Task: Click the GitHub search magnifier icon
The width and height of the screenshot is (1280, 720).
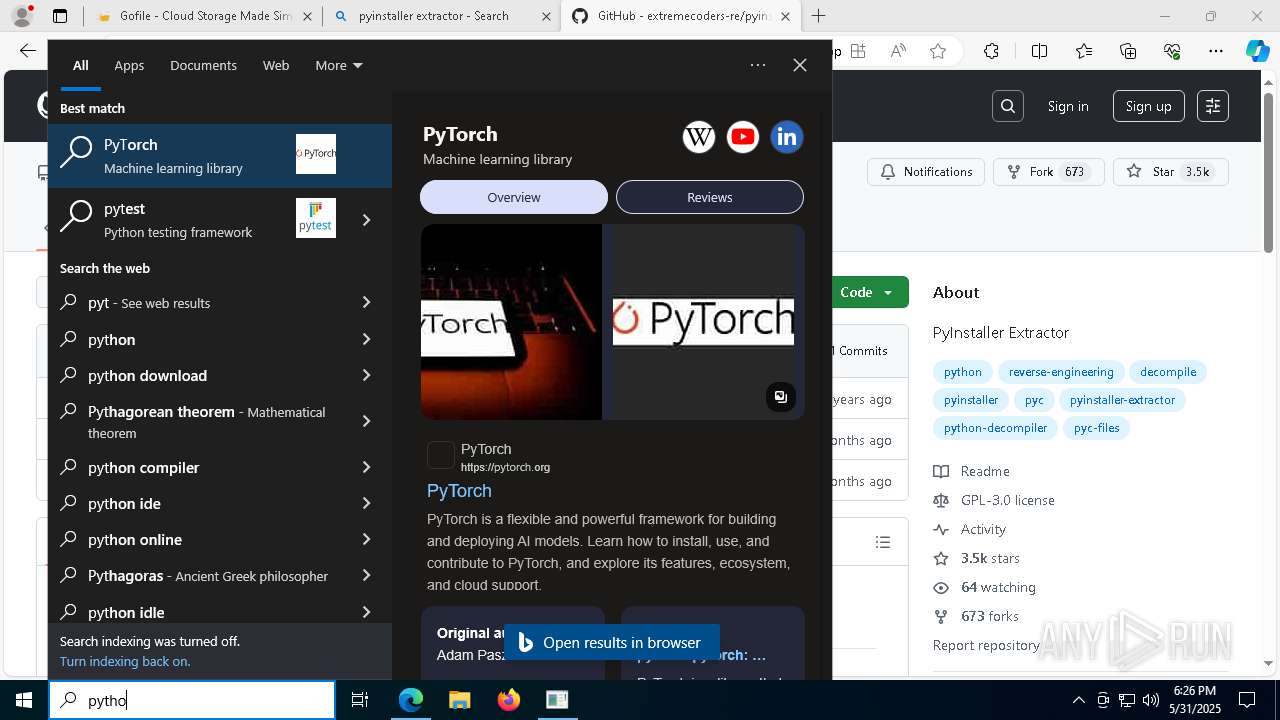Action: [1008, 106]
